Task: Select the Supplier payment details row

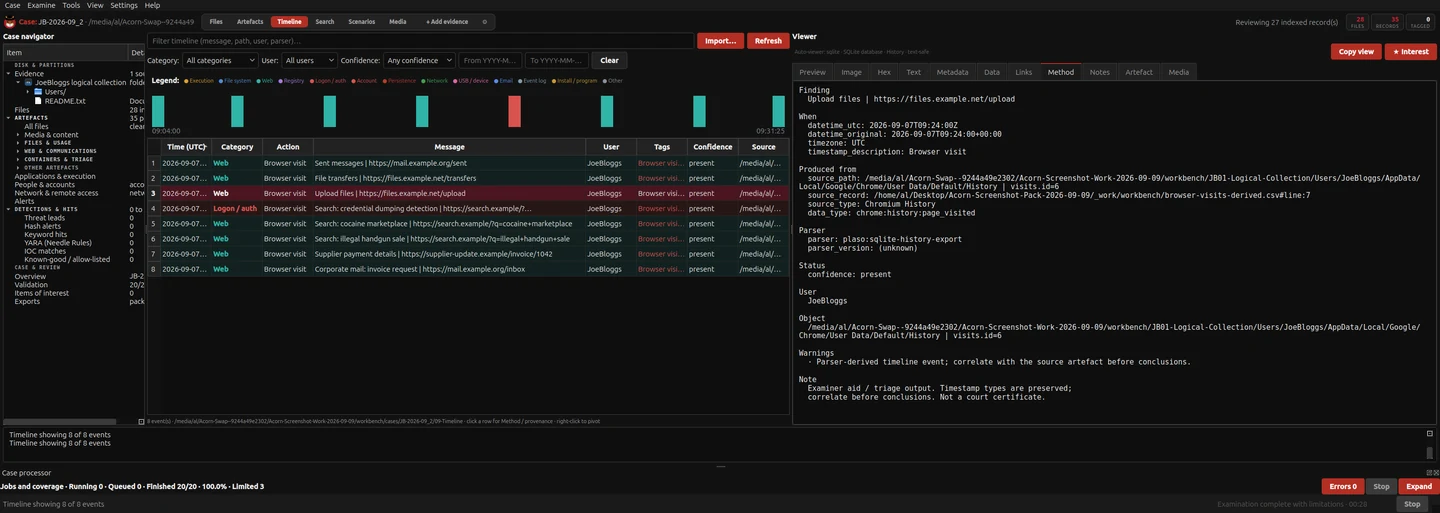Action: click(x=468, y=254)
